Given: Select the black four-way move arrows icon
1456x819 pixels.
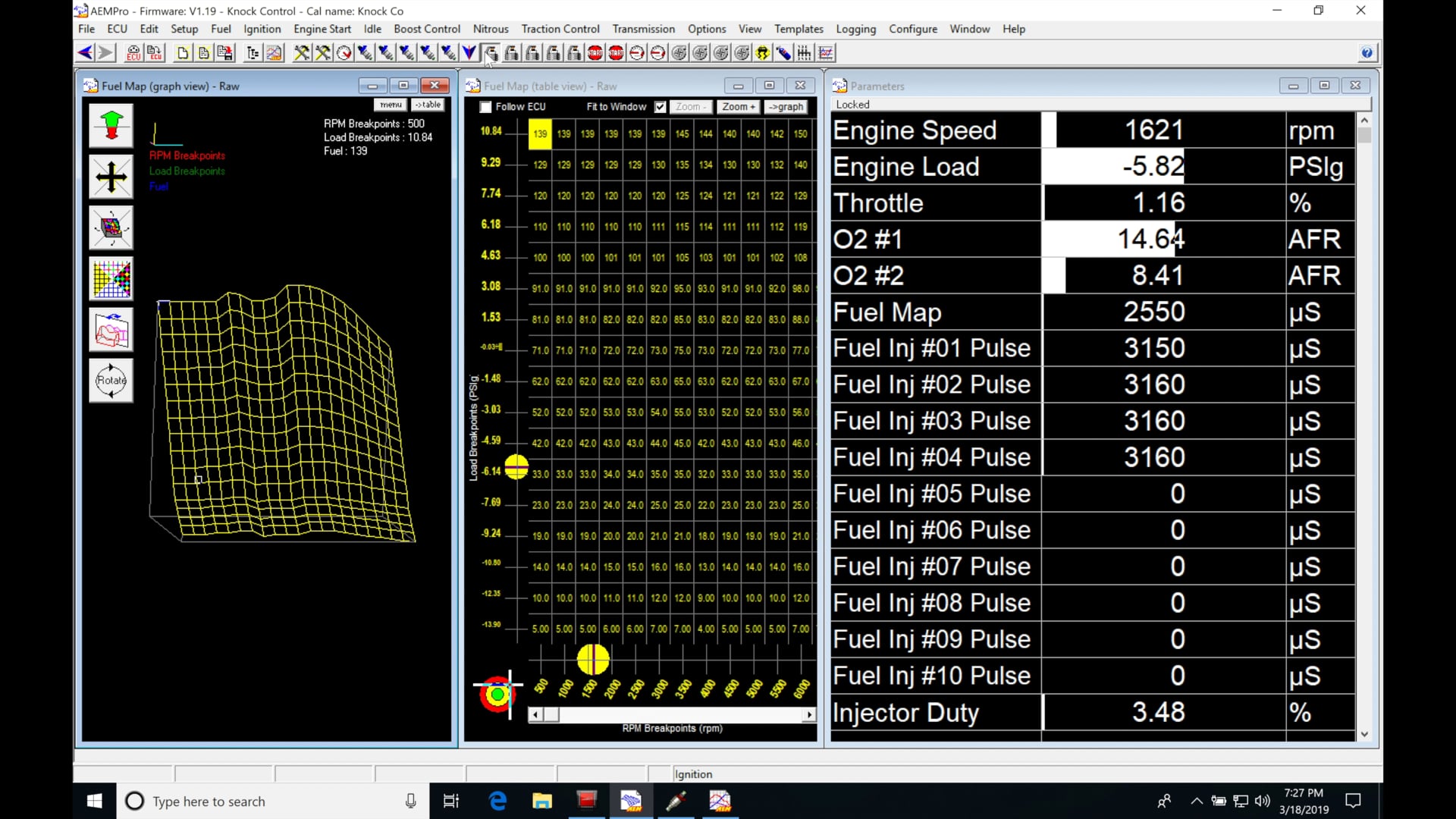Looking at the screenshot, I should (111, 177).
